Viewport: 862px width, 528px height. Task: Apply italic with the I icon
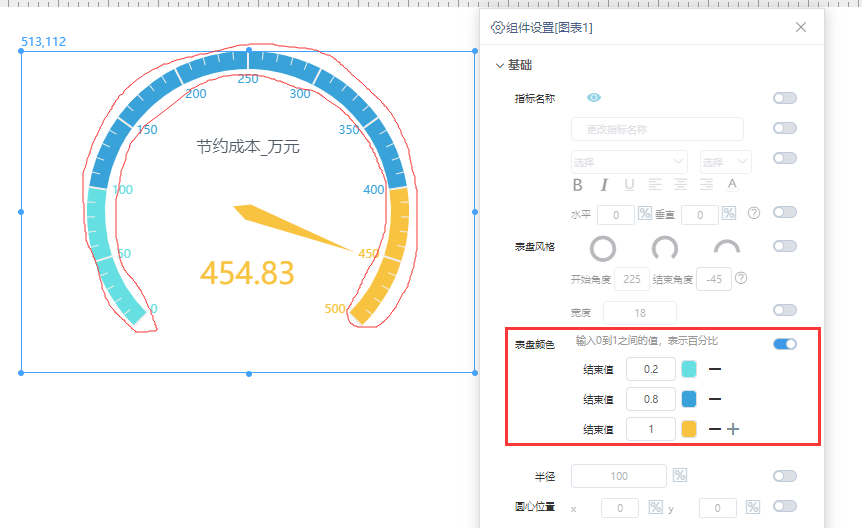pos(604,185)
